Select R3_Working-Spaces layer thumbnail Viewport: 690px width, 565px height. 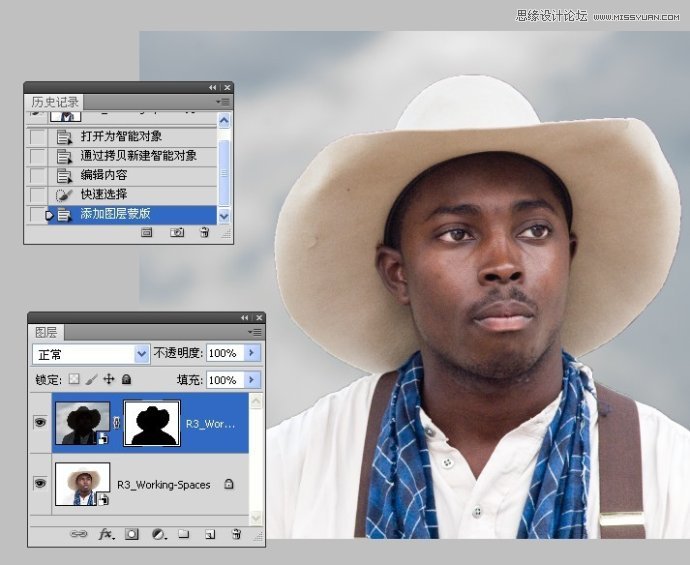[x=82, y=484]
